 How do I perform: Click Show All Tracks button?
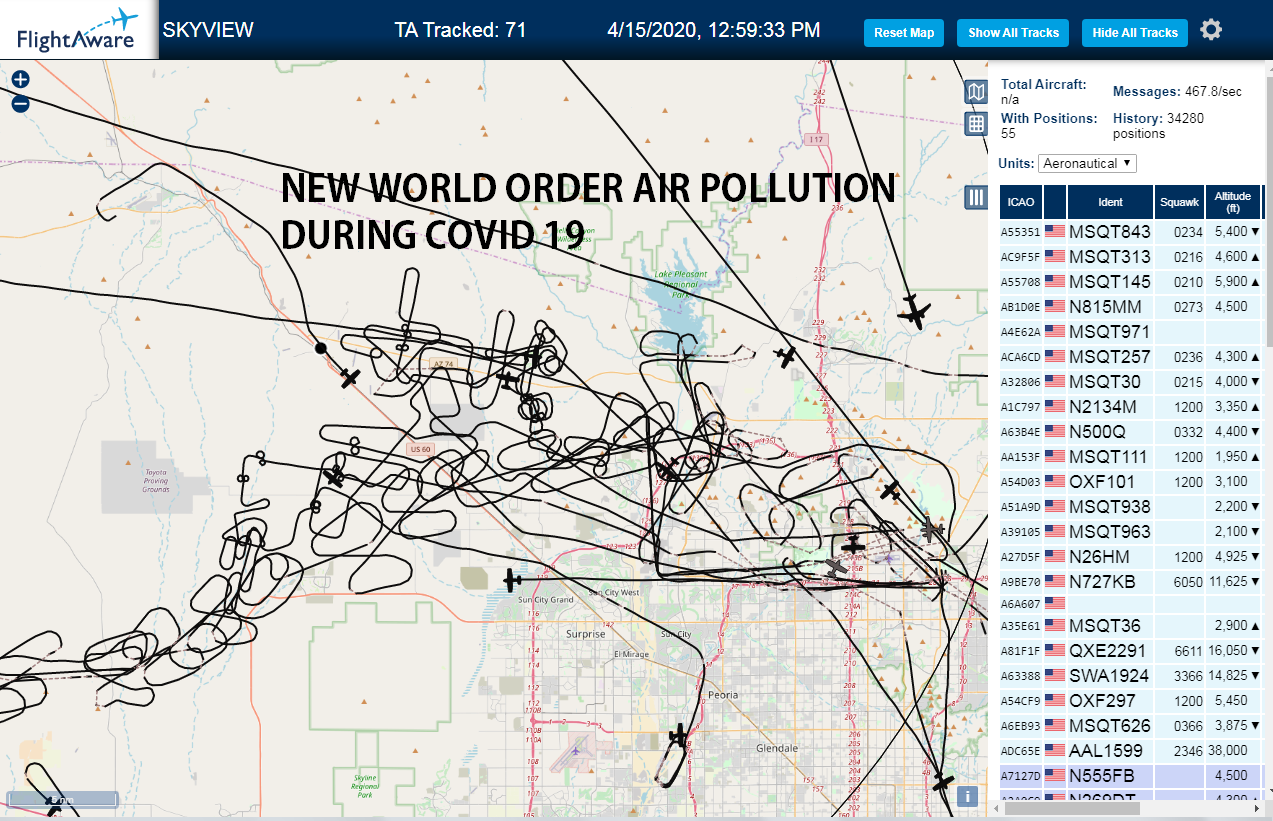tap(1013, 32)
